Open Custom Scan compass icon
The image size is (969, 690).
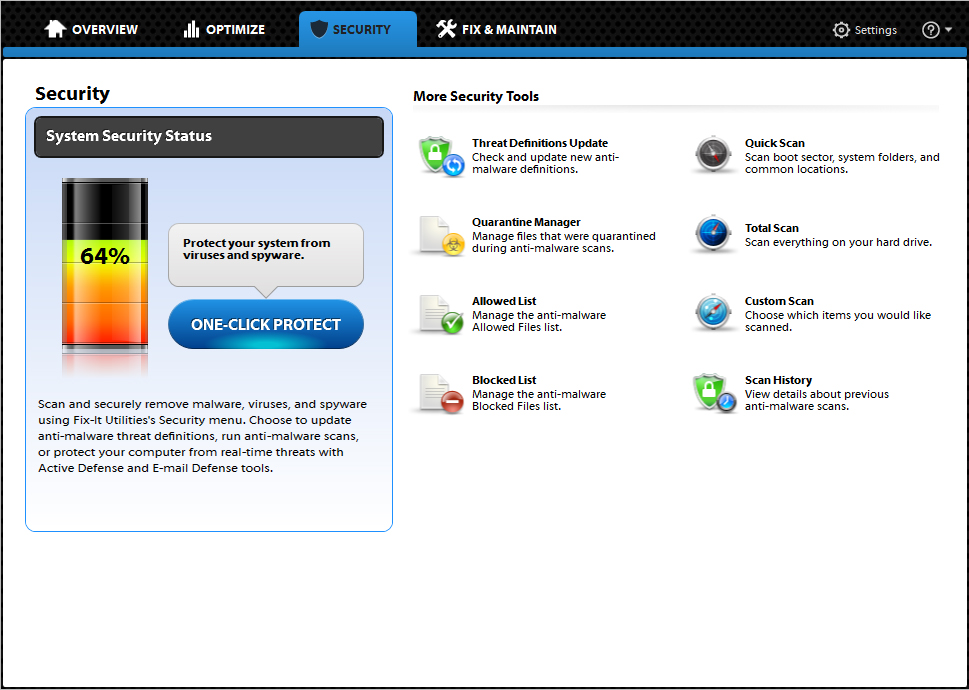(714, 314)
